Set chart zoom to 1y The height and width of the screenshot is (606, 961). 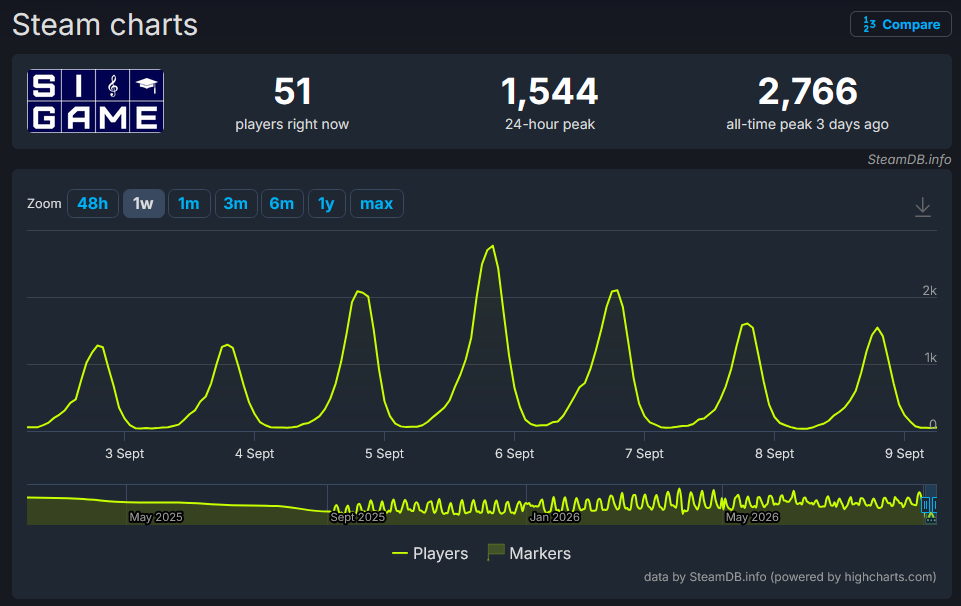[x=327, y=203]
